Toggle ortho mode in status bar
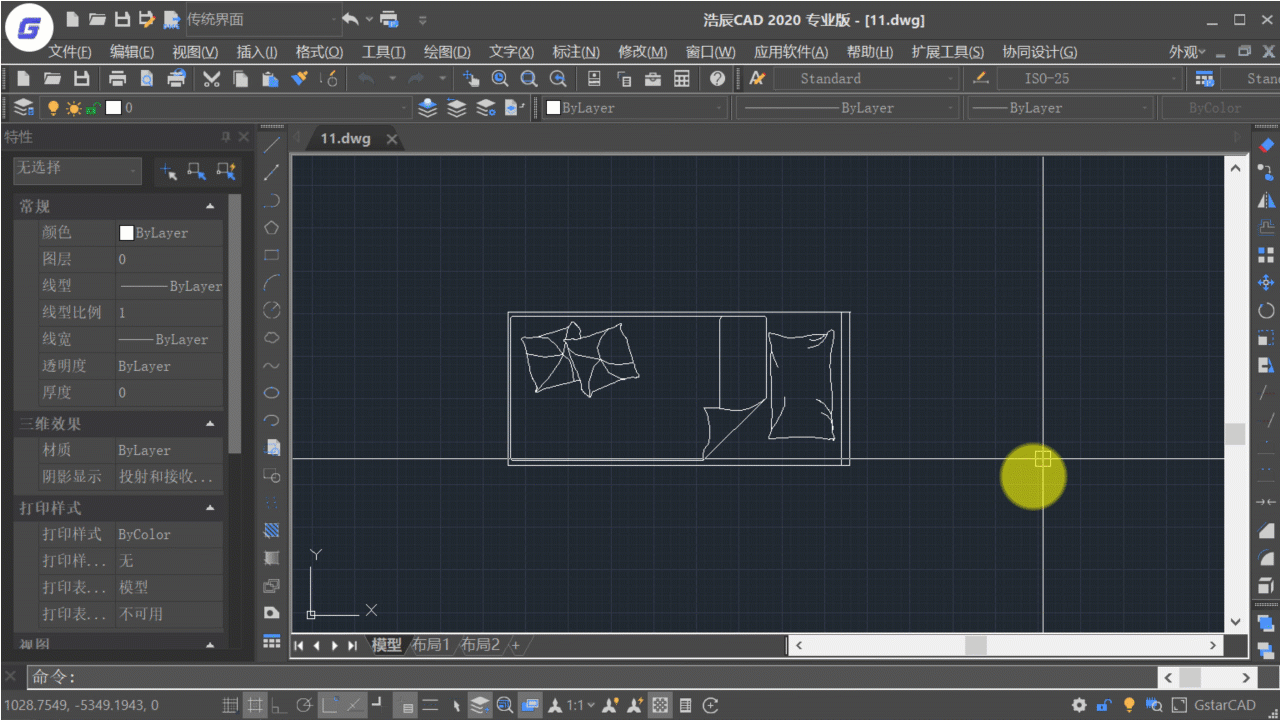 [279, 705]
